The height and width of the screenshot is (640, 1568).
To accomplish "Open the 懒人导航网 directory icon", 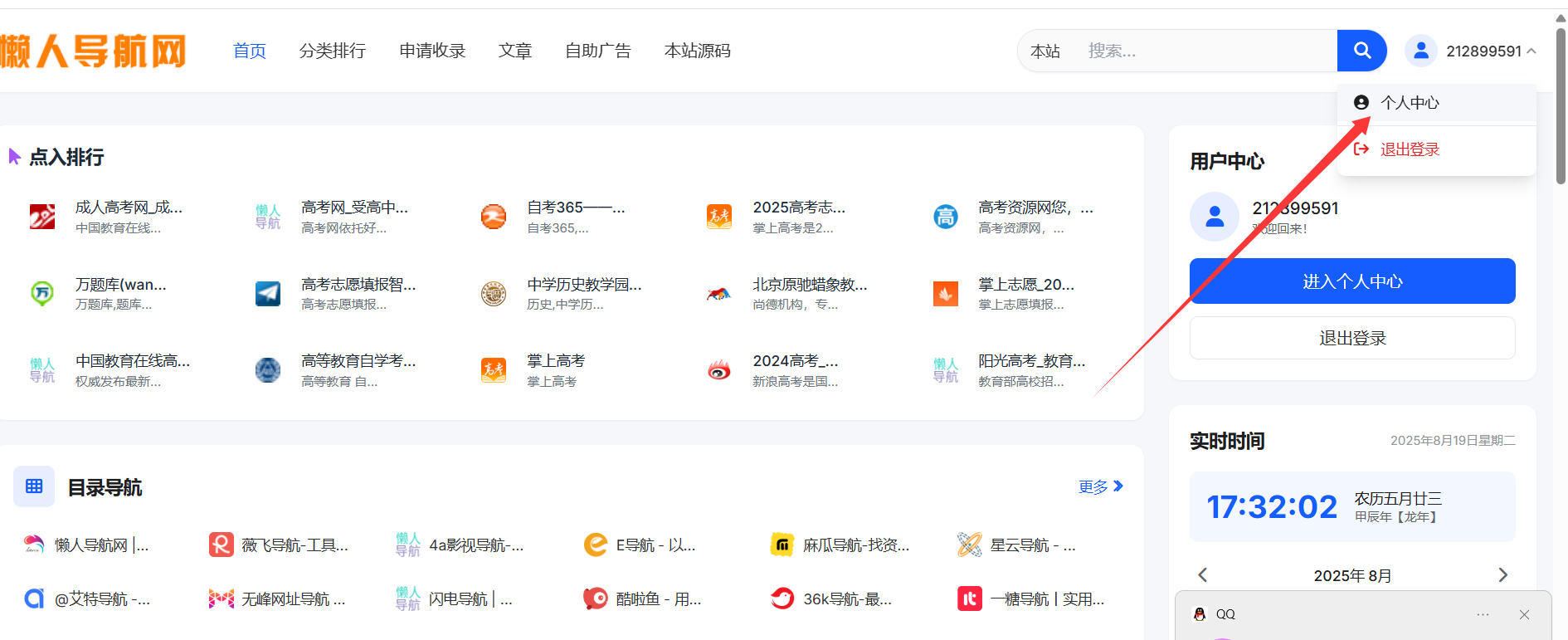I will pos(34,545).
